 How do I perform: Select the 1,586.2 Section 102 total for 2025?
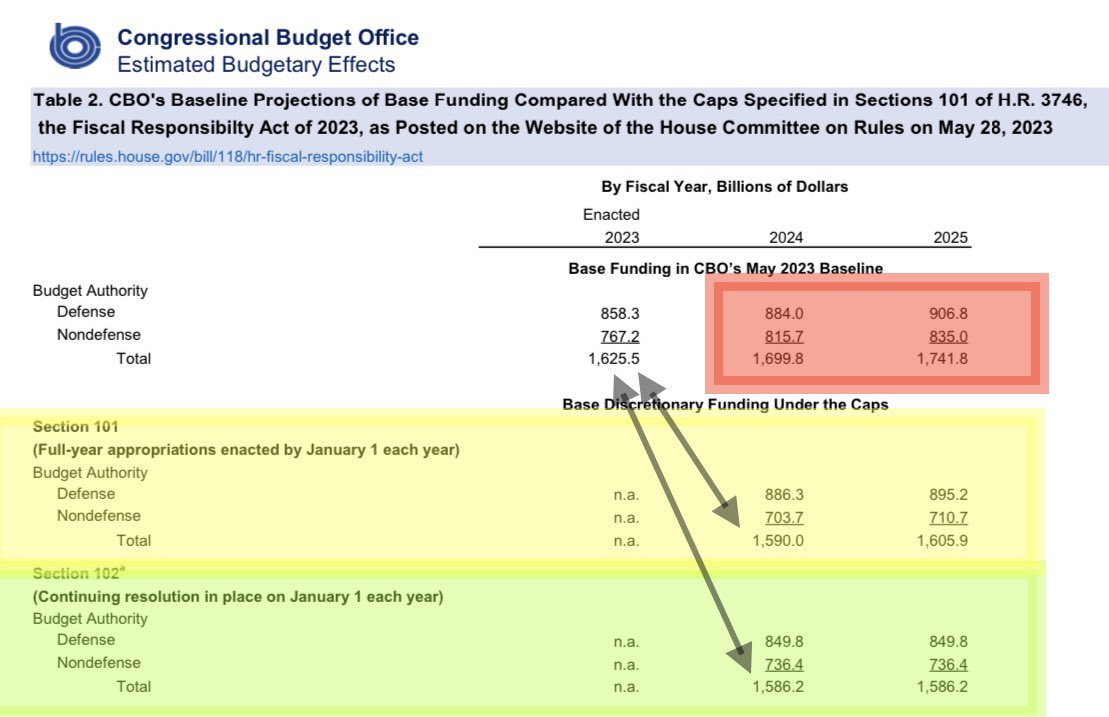tap(941, 687)
